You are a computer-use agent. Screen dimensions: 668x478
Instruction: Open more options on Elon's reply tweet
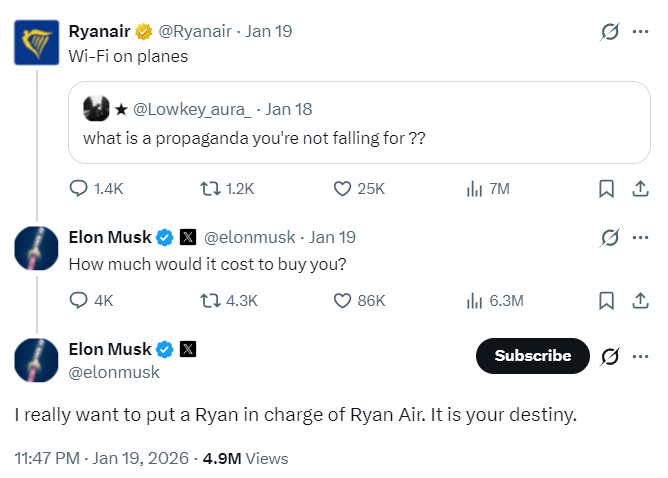pos(640,238)
